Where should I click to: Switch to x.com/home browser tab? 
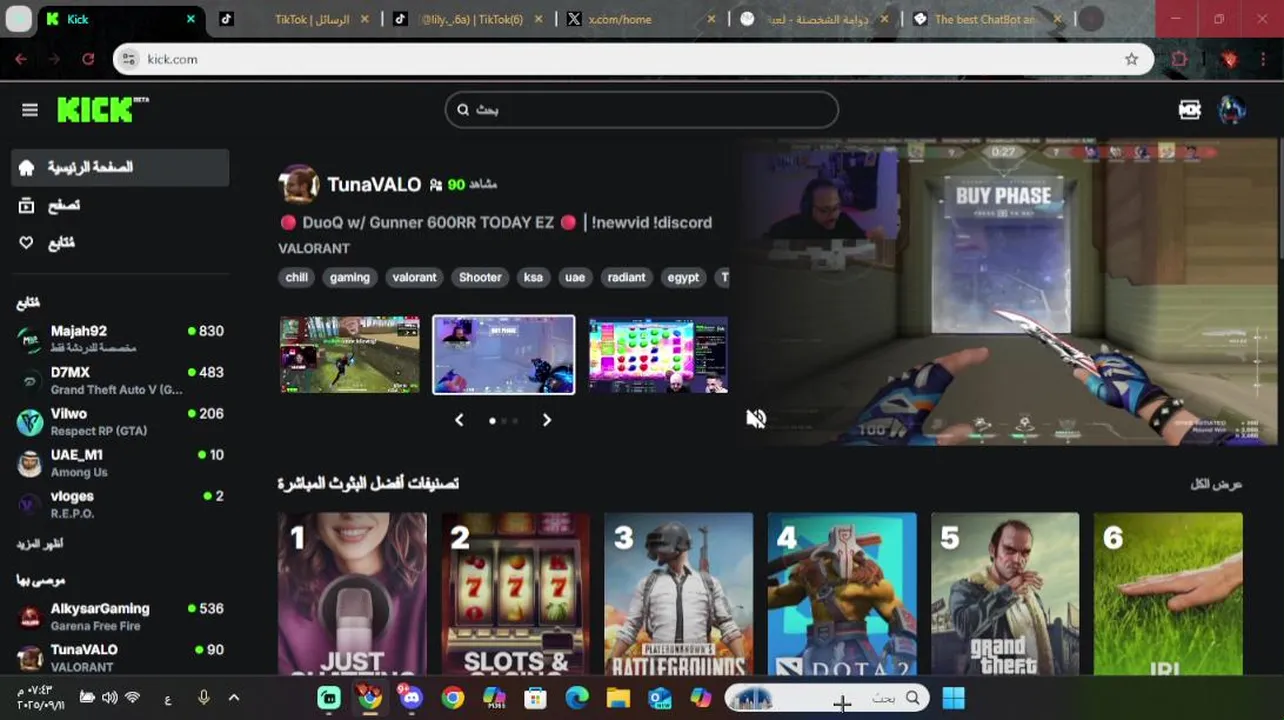point(640,19)
